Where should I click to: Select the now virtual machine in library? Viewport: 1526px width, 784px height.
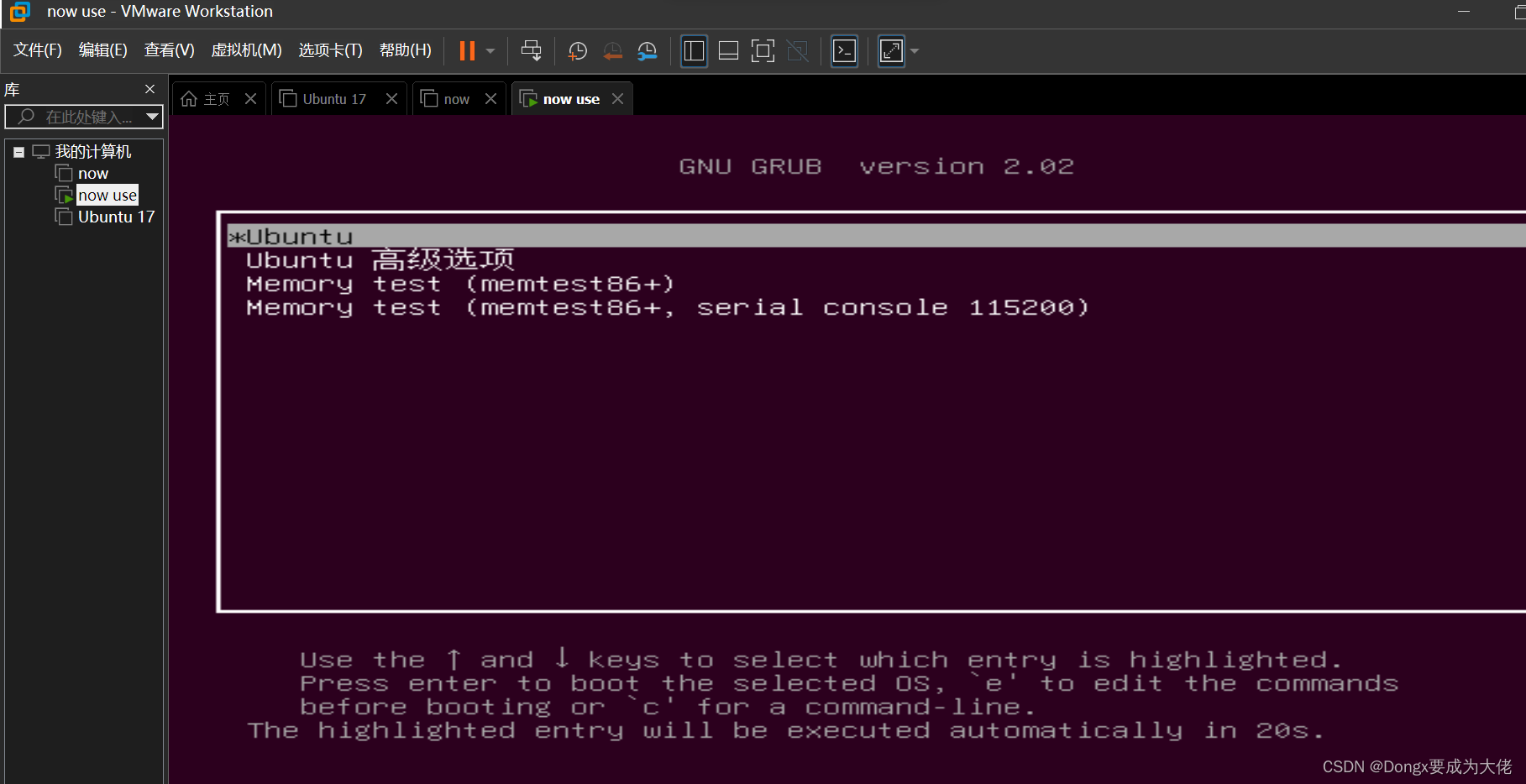click(x=92, y=173)
